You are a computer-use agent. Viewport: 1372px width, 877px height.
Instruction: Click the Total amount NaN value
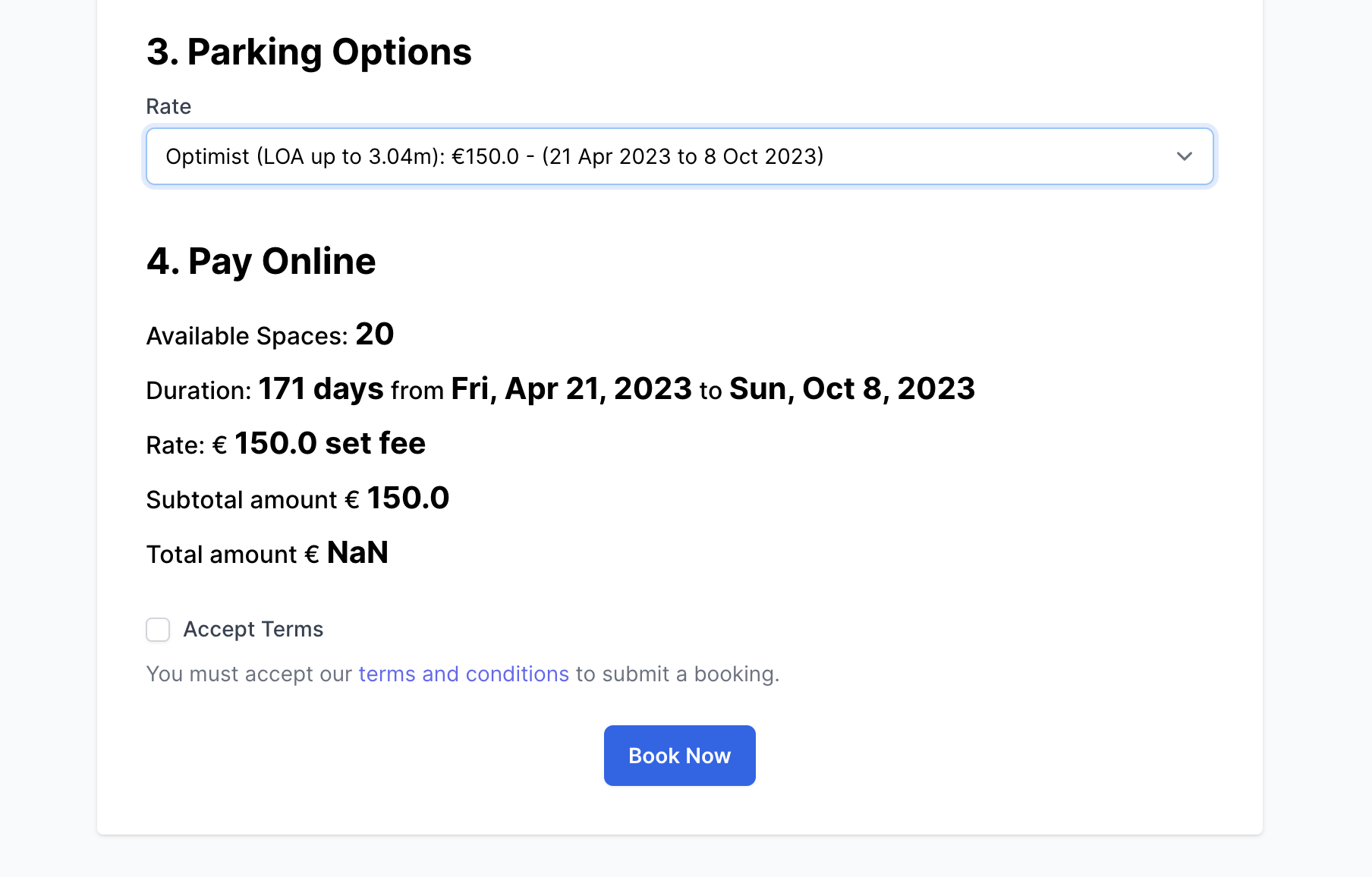(357, 553)
